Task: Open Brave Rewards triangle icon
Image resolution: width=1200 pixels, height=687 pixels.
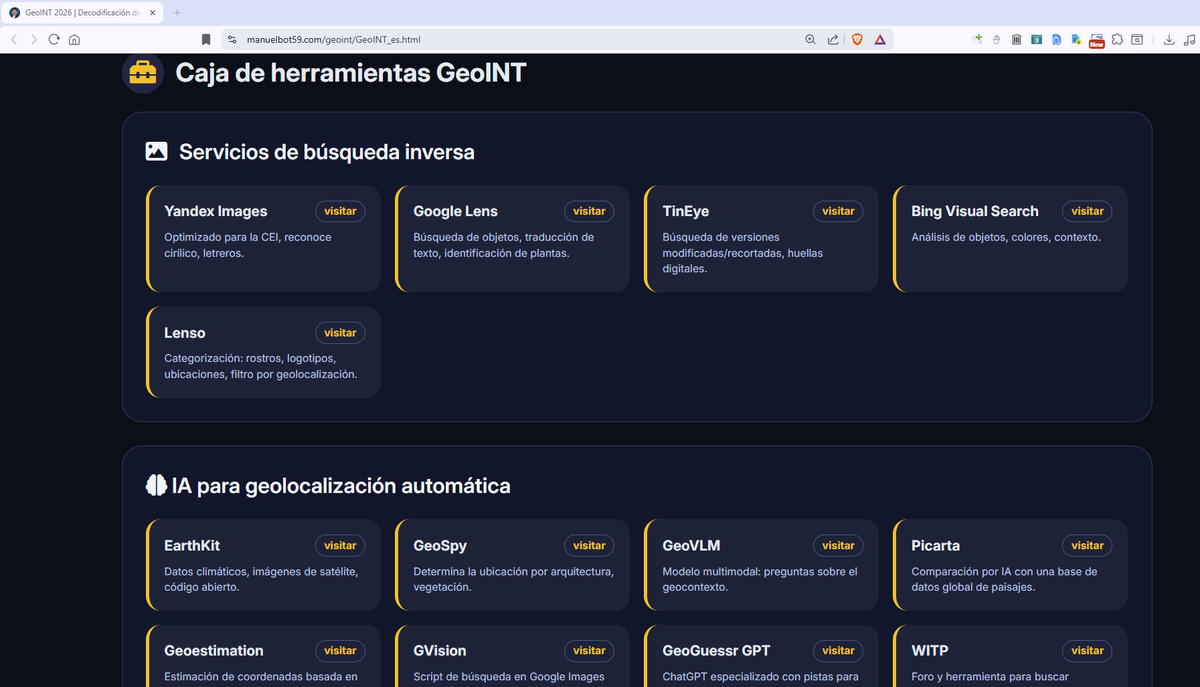Action: tap(880, 40)
